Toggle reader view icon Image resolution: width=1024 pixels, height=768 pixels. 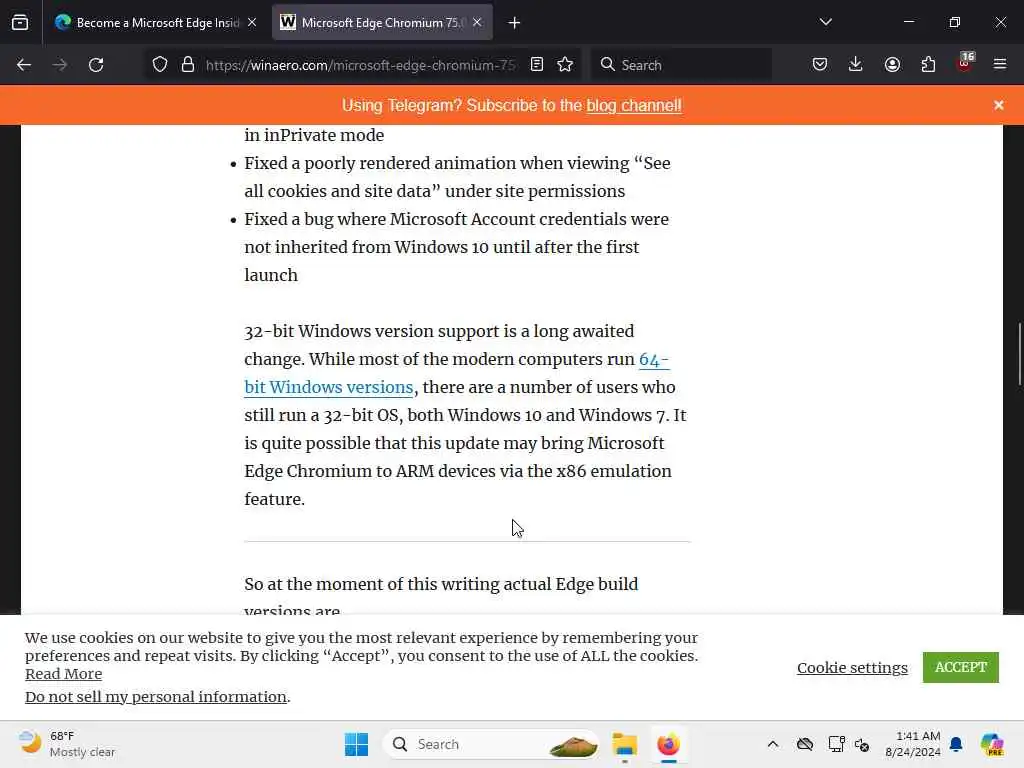tap(537, 65)
